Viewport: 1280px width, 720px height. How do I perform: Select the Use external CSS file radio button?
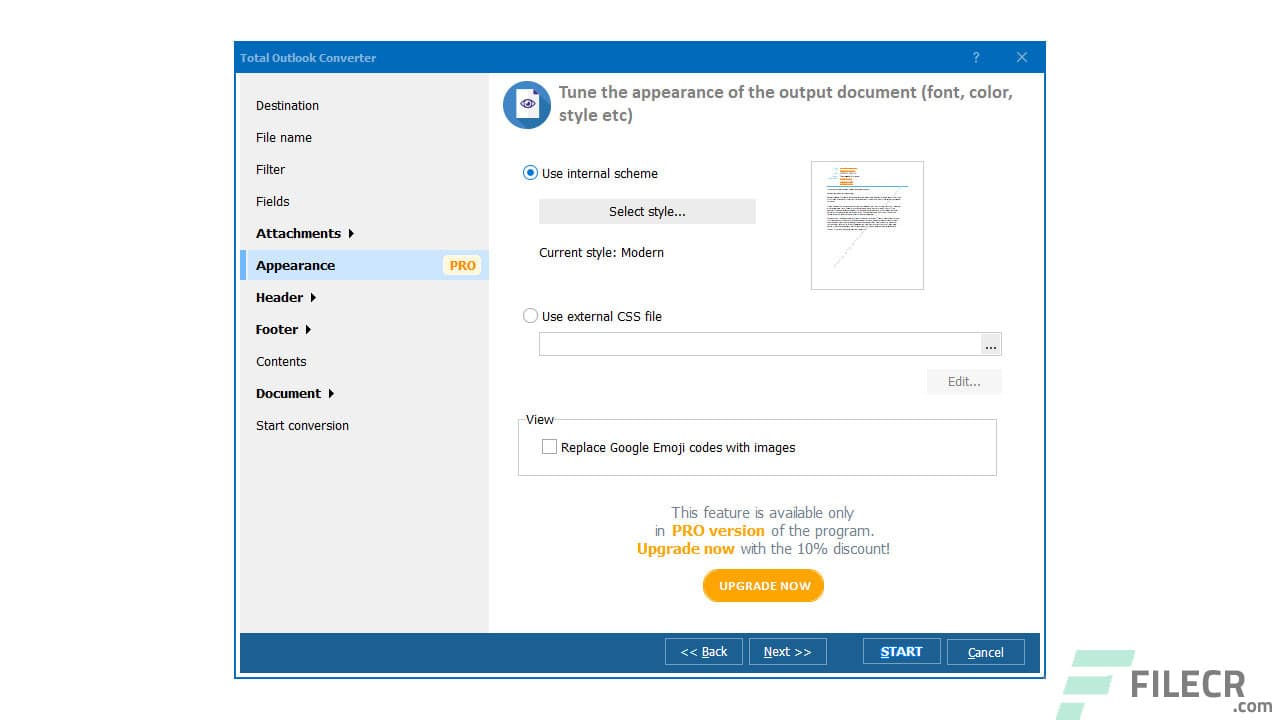(x=530, y=315)
